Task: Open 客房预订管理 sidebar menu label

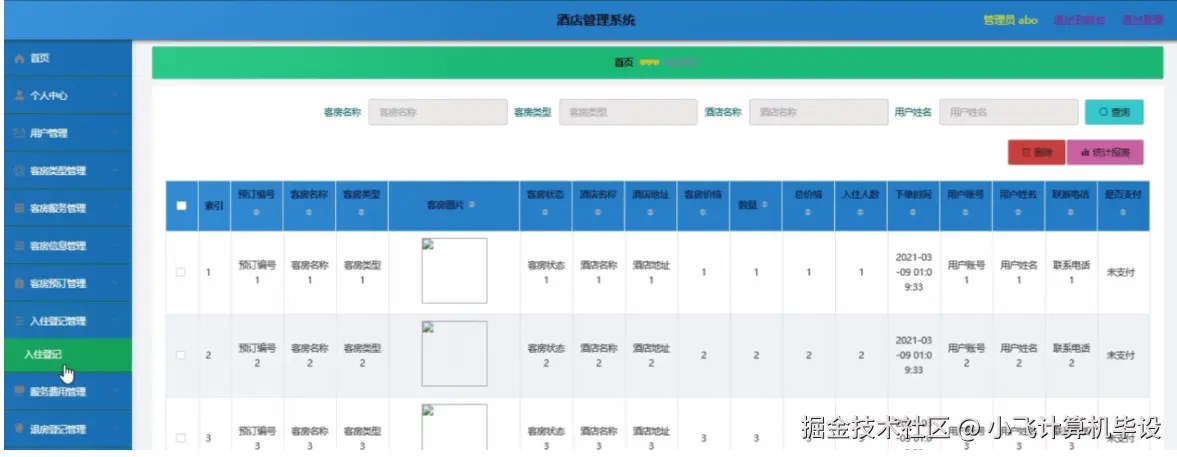Action: pyautogui.click(x=58, y=284)
